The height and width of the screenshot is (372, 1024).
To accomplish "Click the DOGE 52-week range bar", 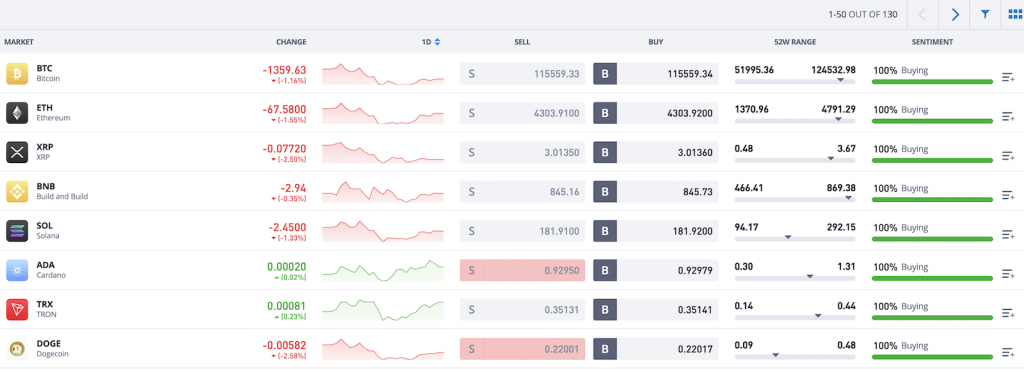I will [795, 356].
